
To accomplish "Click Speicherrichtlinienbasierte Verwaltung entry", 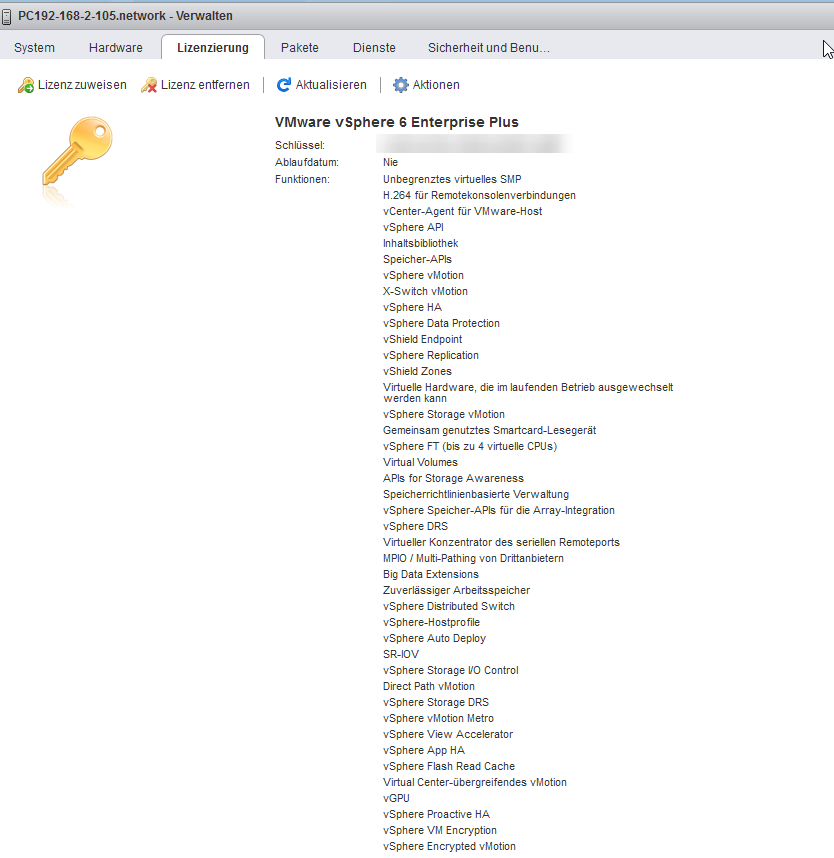I will pos(476,495).
